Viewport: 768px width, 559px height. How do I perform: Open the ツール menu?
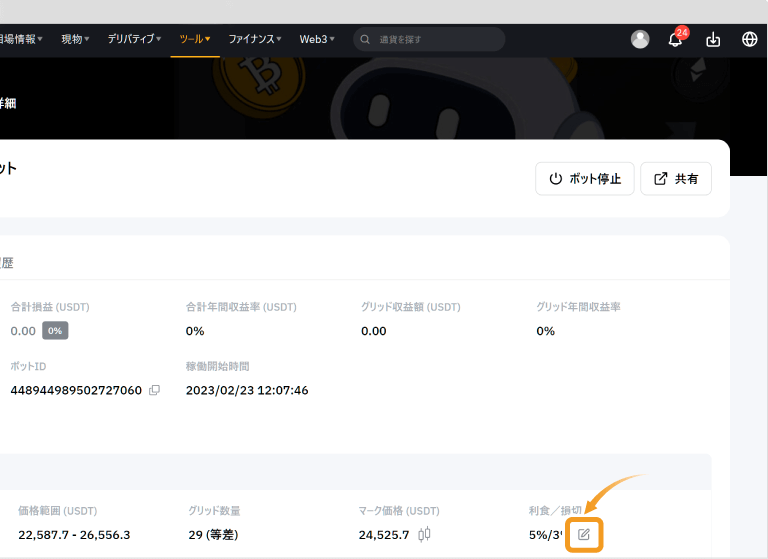(x=194, y=39)
